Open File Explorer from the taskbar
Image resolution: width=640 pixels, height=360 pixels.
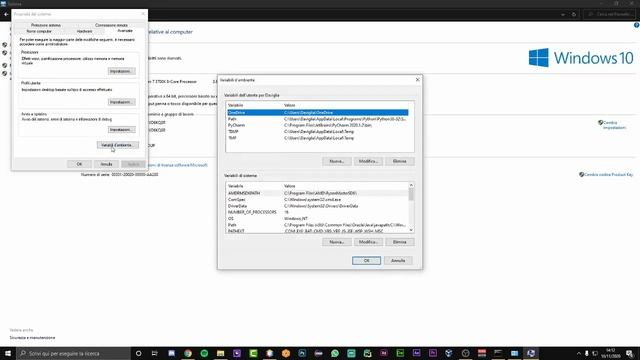220,353
